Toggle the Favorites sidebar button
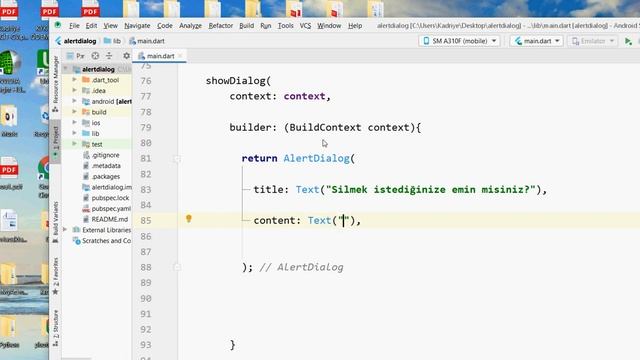The image size is (640, 360). (56, 276)
